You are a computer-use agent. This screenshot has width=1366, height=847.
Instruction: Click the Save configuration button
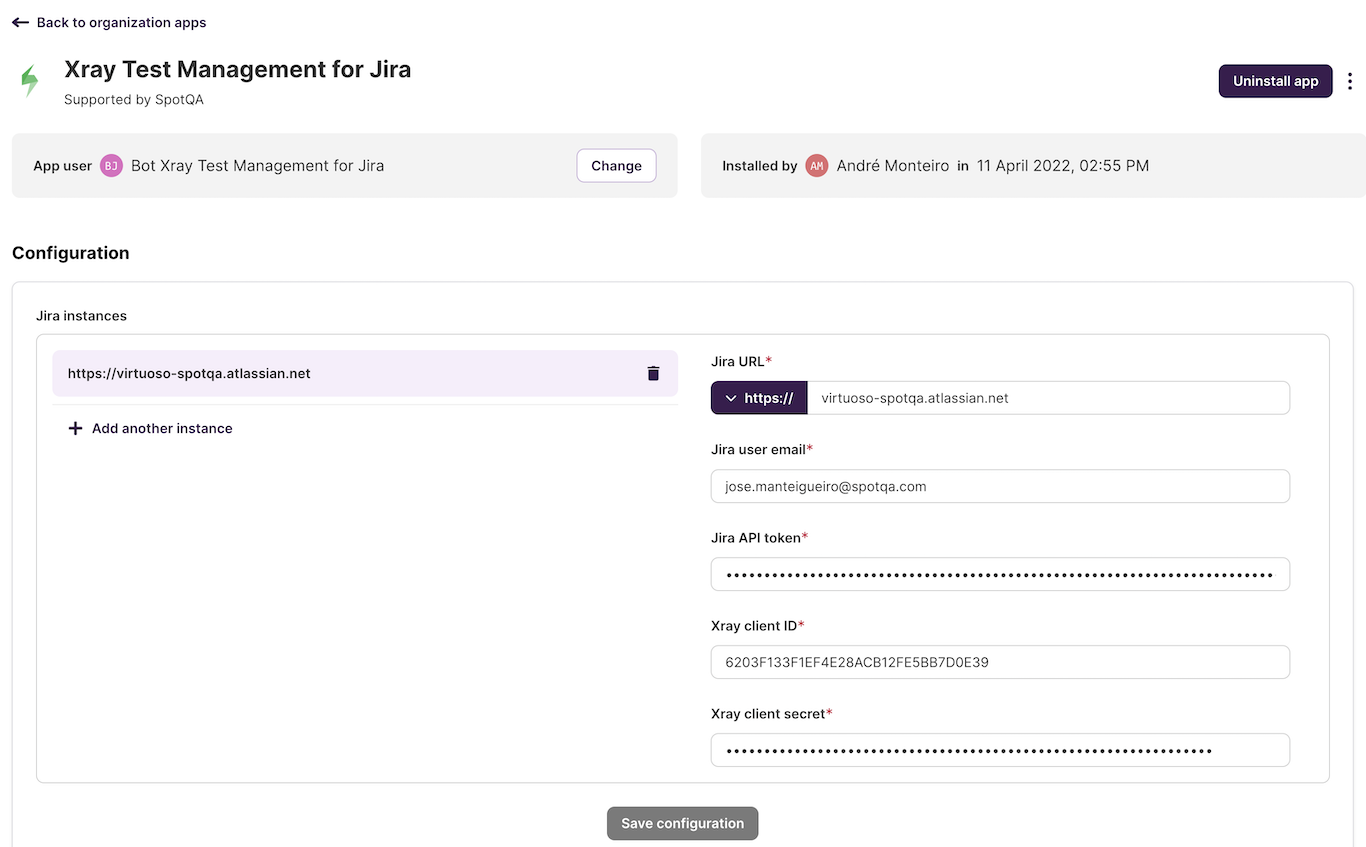click(682, 823)
